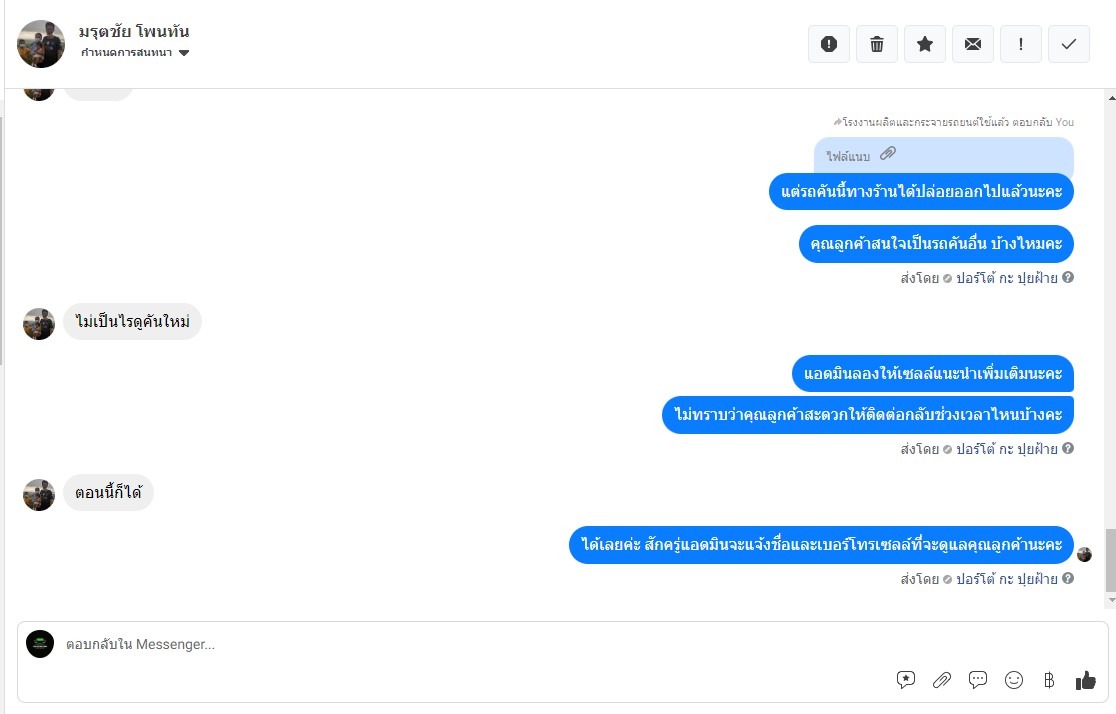Open the emoji picker smiley icon
This screenshot has width=1116, height=714.
[1014, 680]
